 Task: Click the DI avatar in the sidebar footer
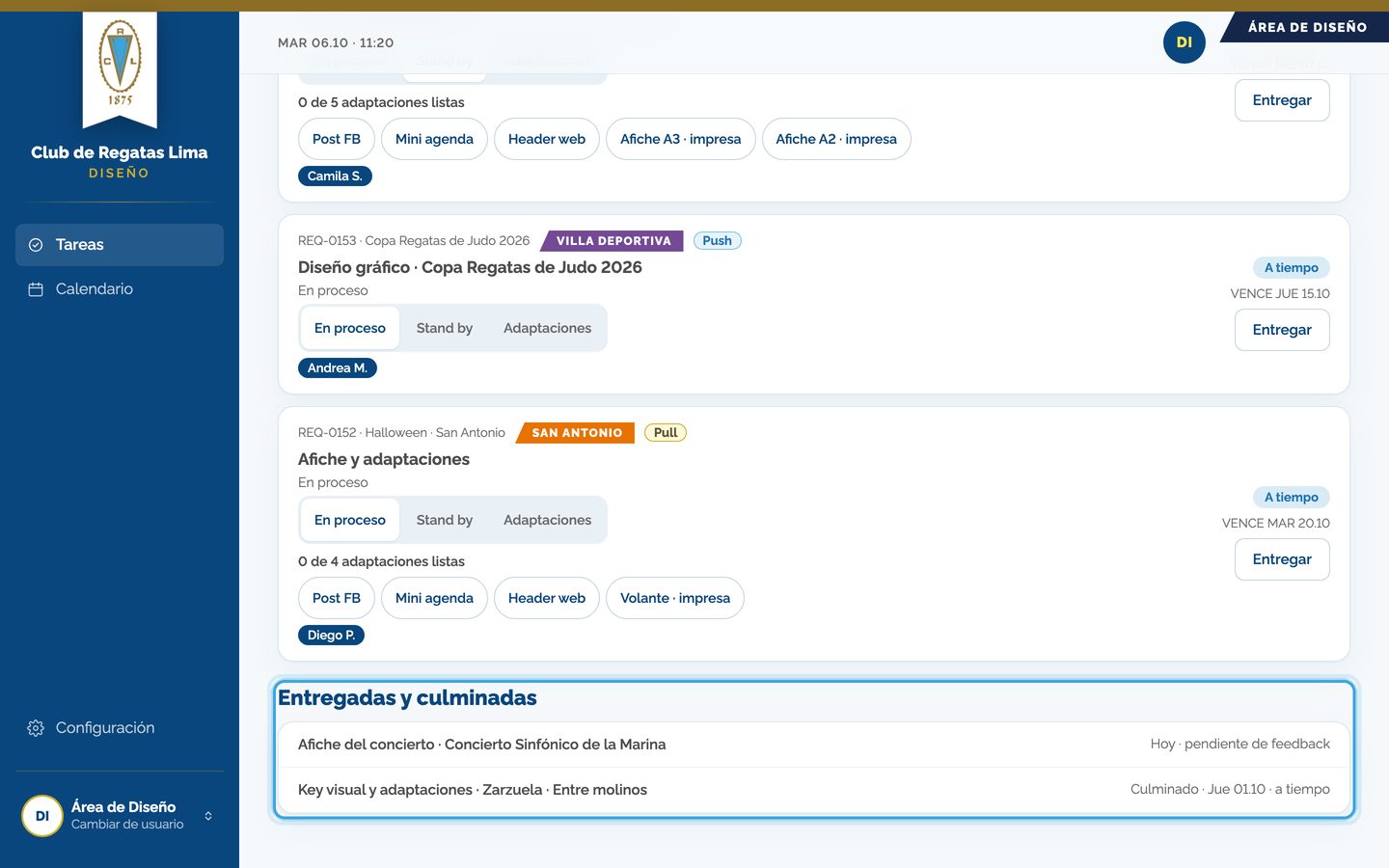click(42, 816)
